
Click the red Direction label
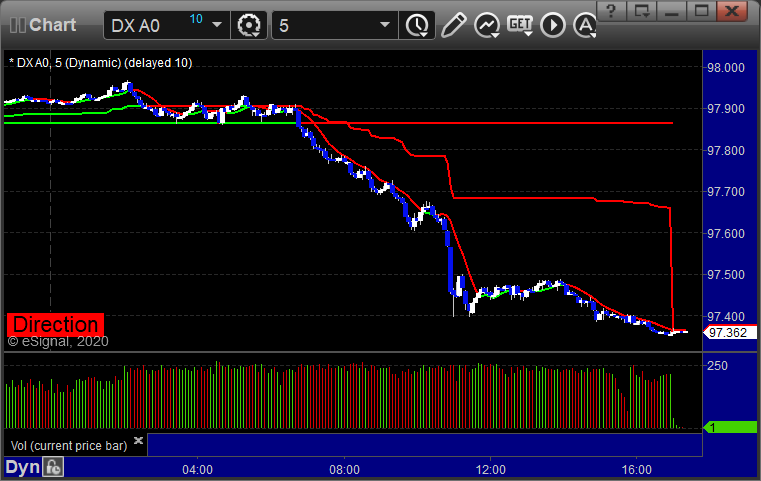coord(55,324)
